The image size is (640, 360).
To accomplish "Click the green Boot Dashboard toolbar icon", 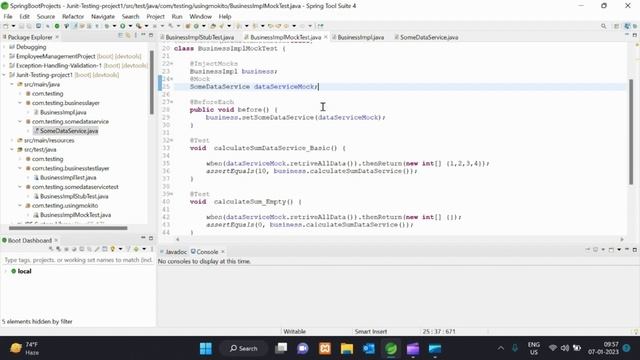I will pyautogui.click(x=57, y=26).
